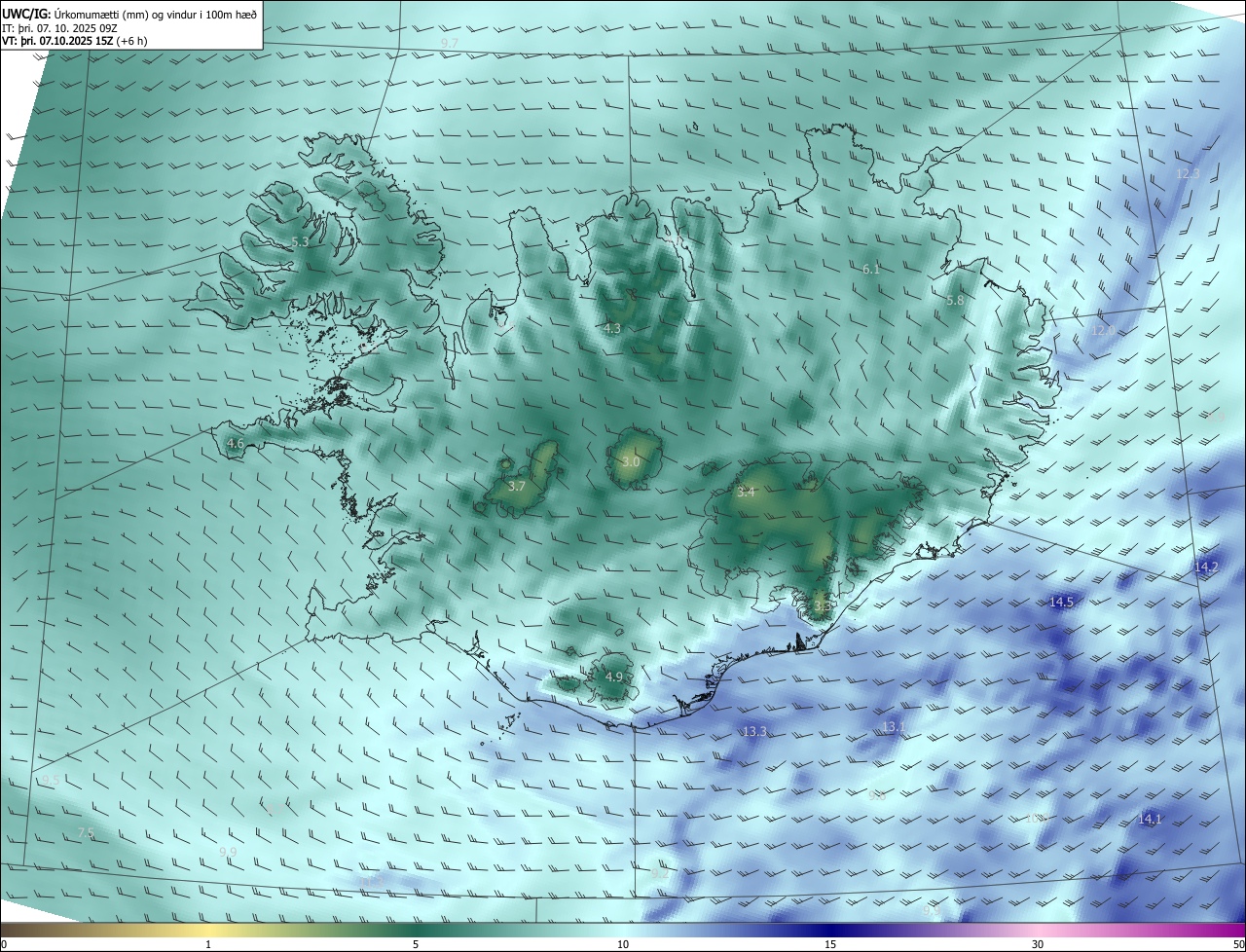Click the 4.3 value in north Iceland
Viewport: 1246px width, 952px height.
pyautogui.click(x=611, y=329)
